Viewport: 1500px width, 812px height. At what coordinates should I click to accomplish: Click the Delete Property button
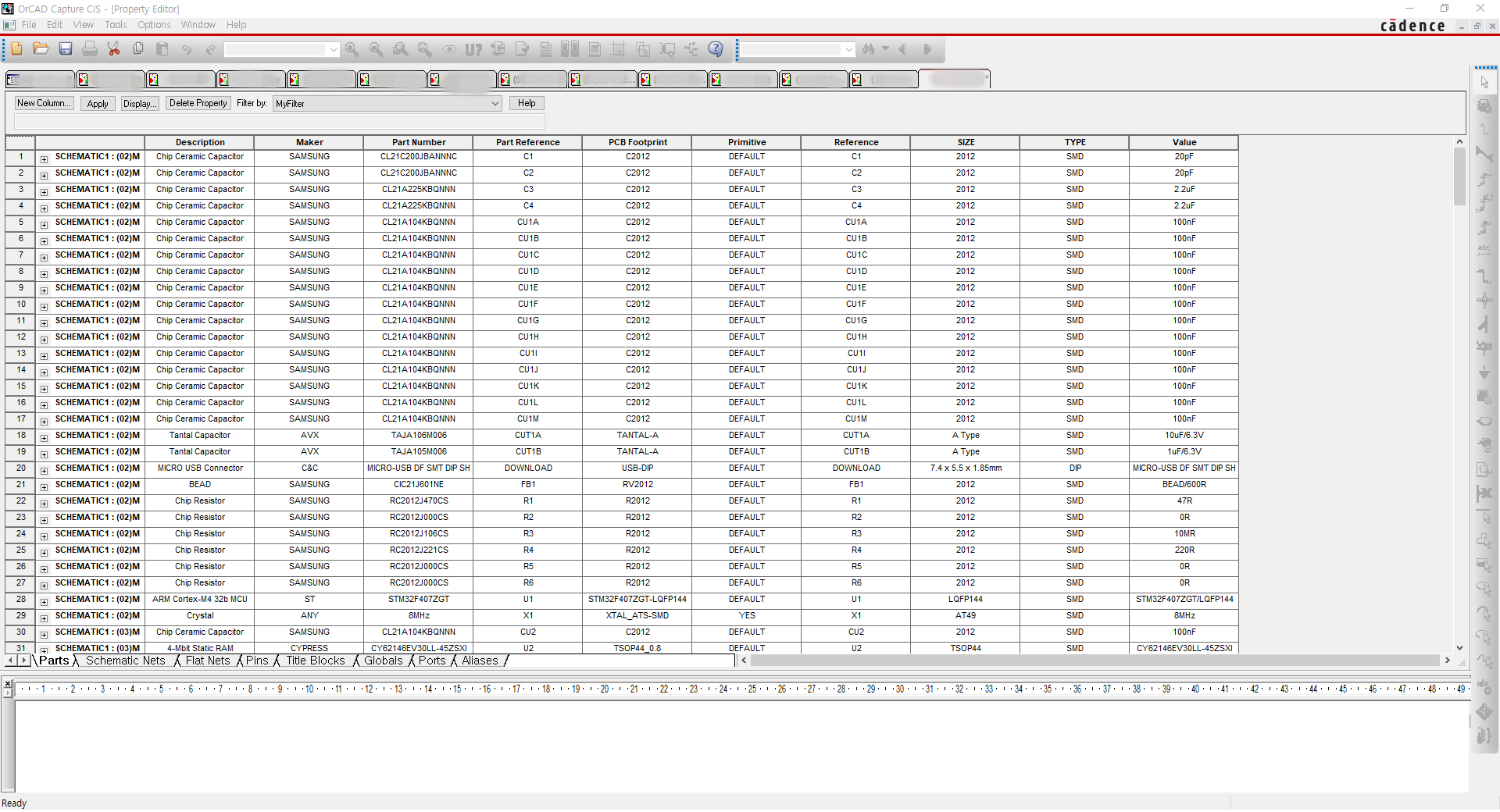(198, 103)
